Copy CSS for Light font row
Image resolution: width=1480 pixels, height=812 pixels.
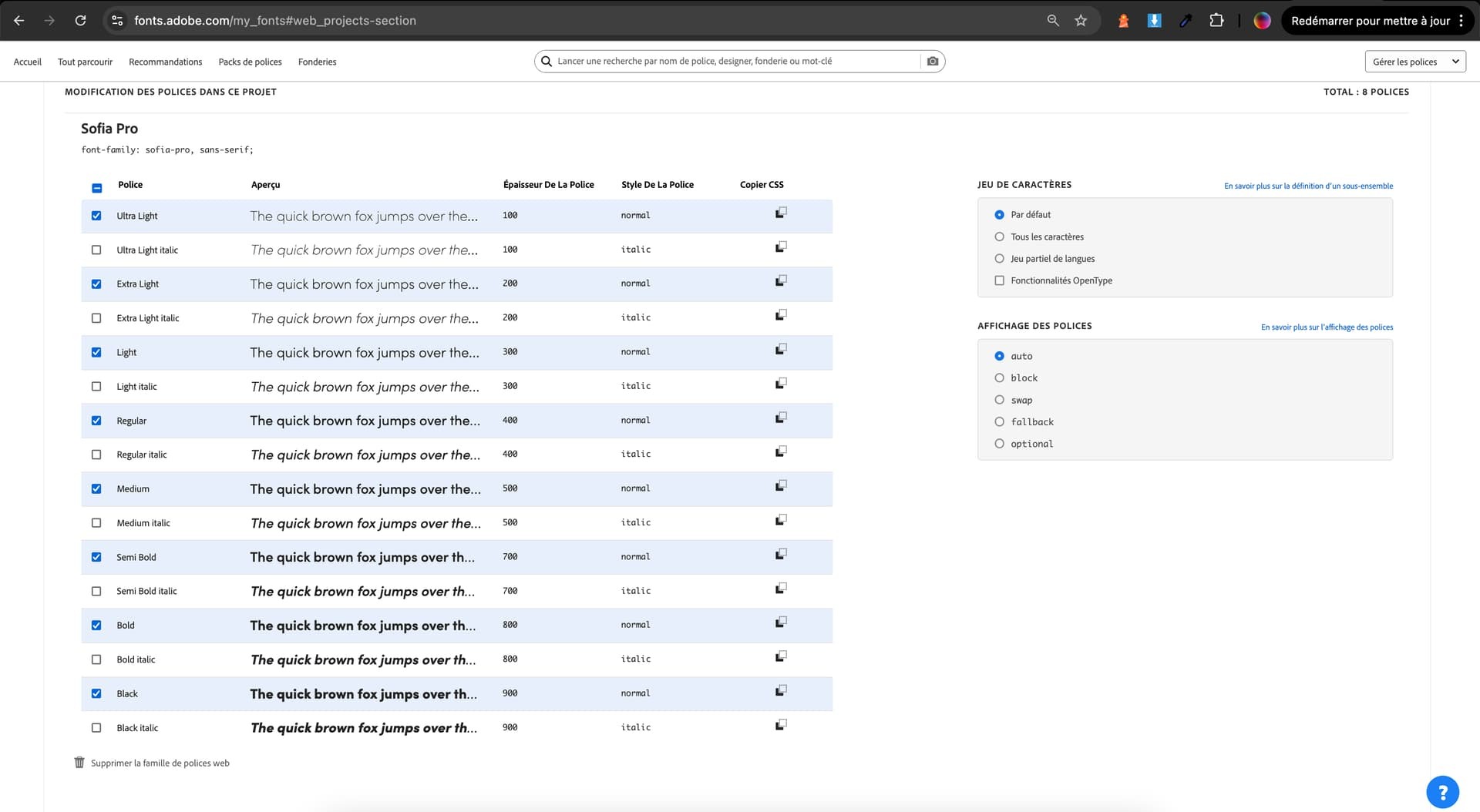tap(781, 350)
